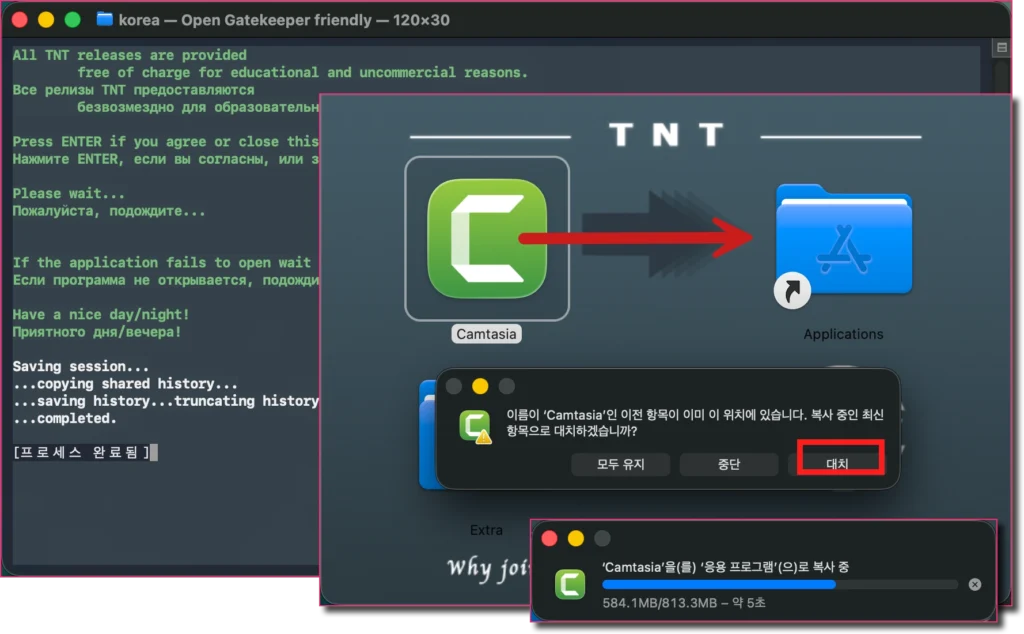Click the TNT heading in installer window

tap(665, 135)
